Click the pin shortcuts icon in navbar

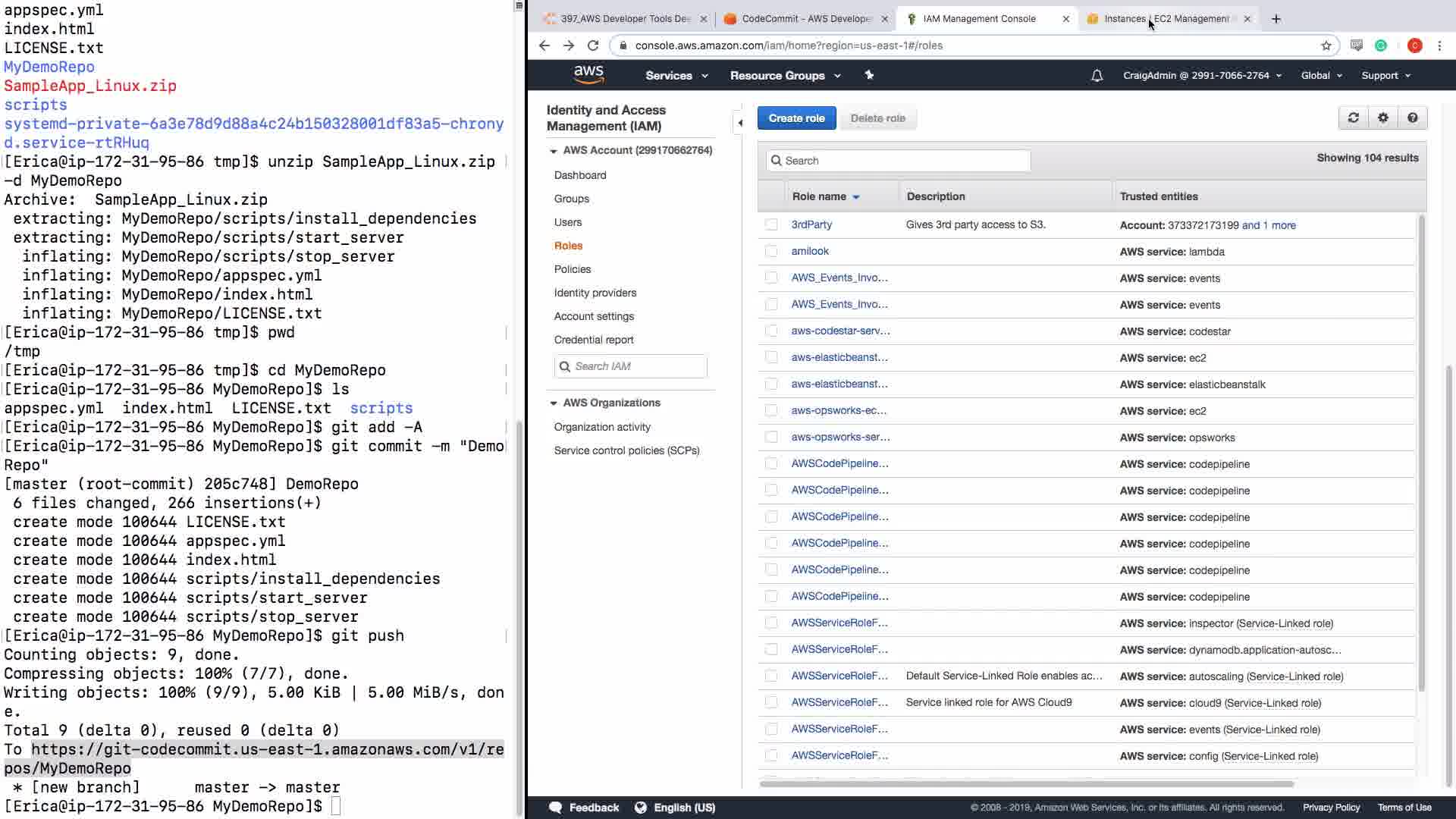point(869,75)
